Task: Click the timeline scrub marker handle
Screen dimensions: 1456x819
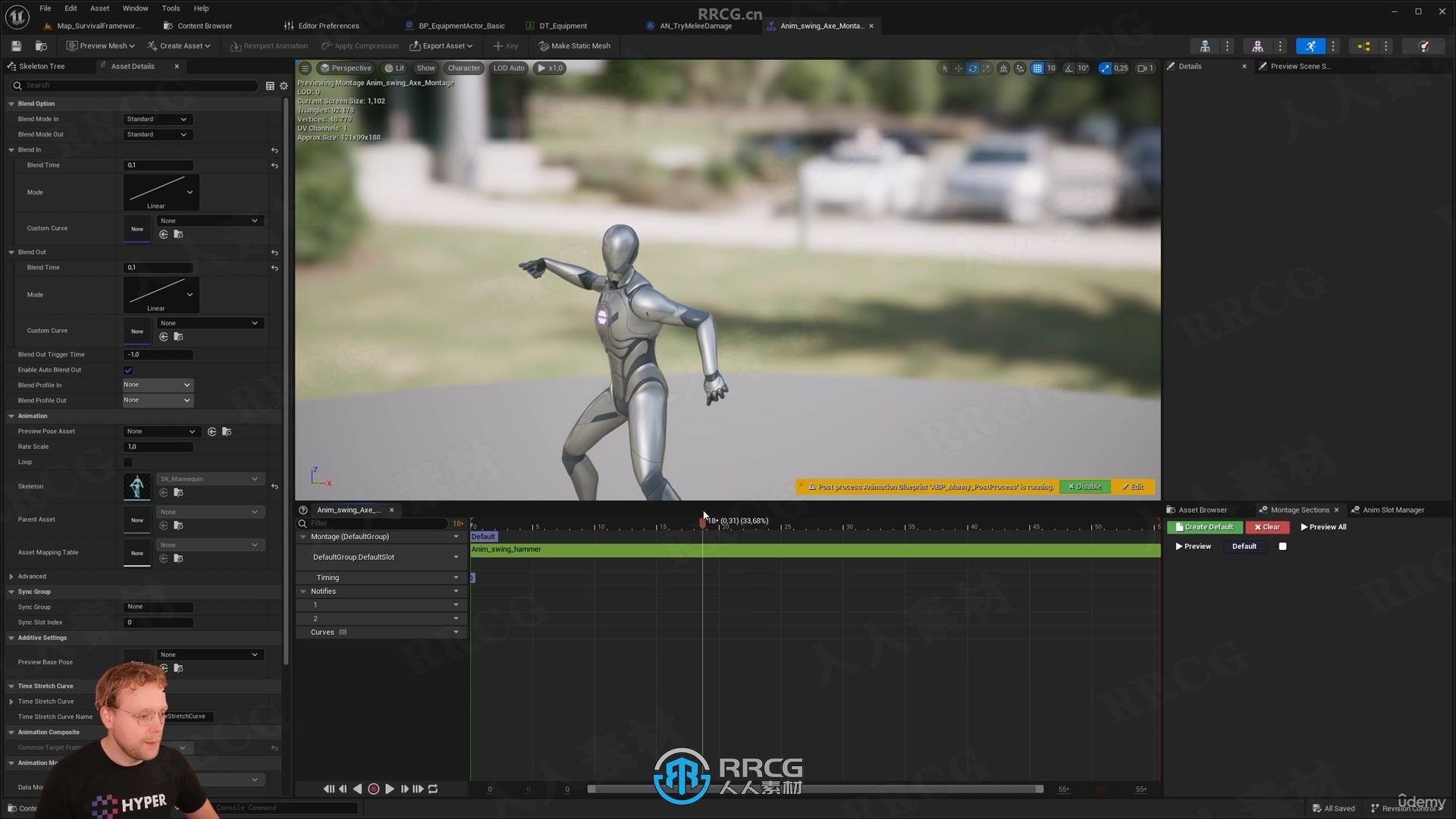Action: (703, 522)
